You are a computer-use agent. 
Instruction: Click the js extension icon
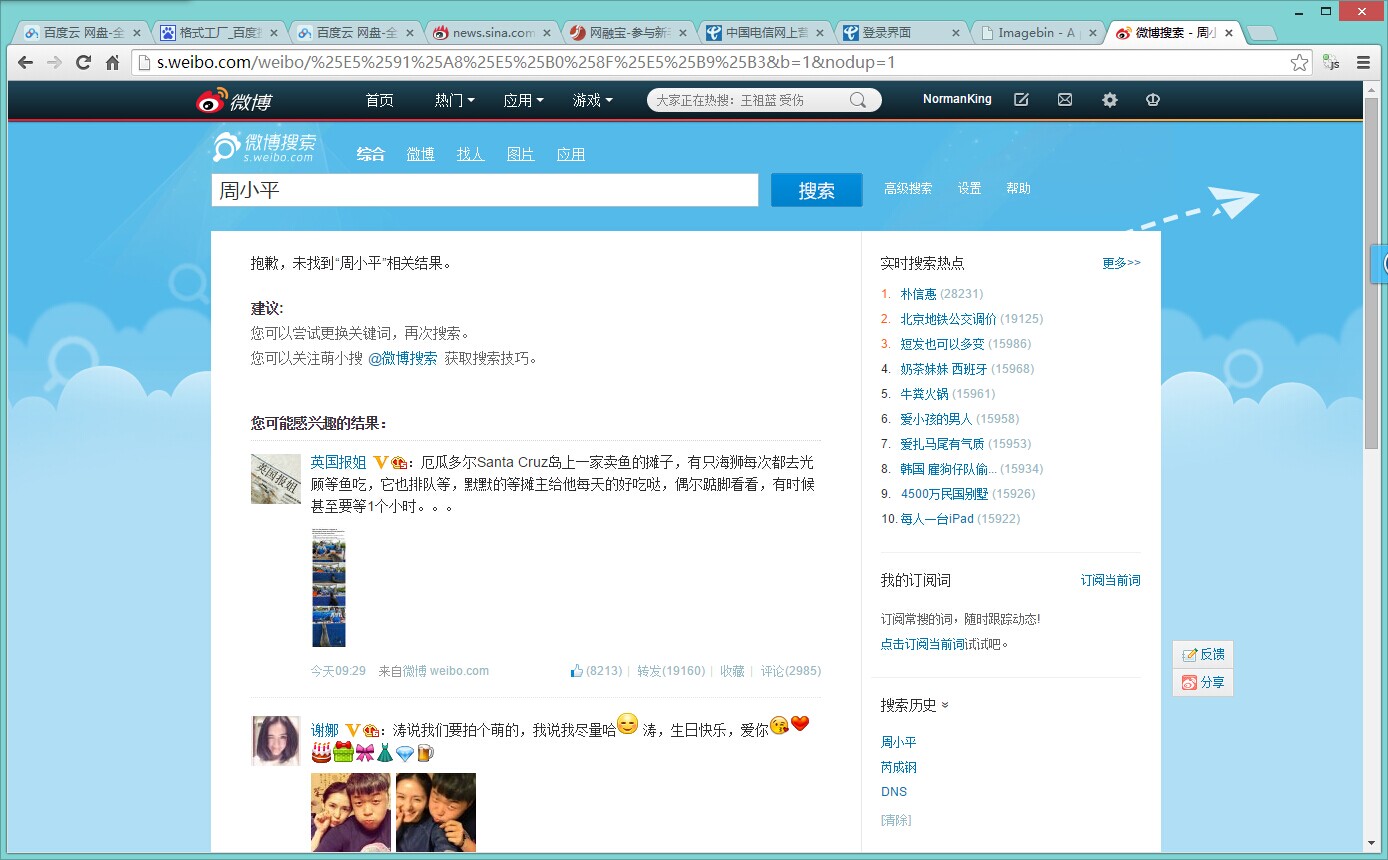tap(1331, 63)
